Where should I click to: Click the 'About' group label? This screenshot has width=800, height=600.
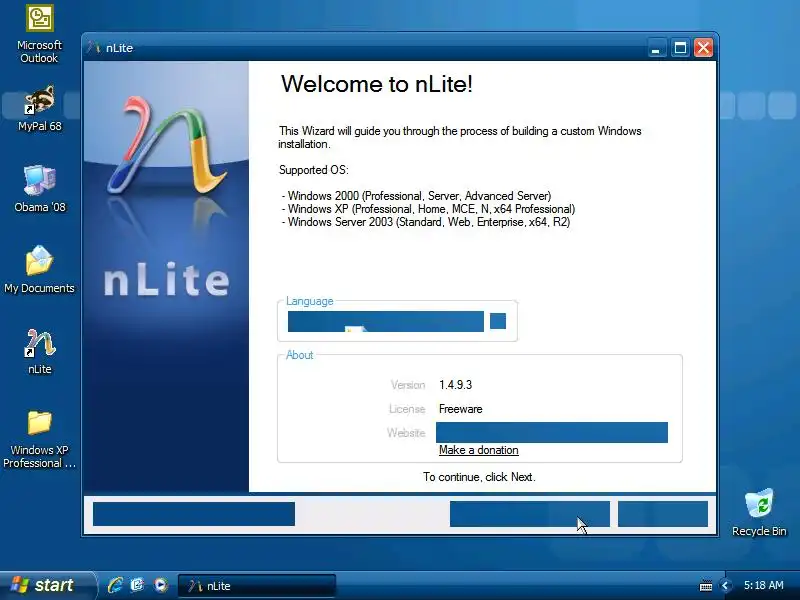[299, 355]
